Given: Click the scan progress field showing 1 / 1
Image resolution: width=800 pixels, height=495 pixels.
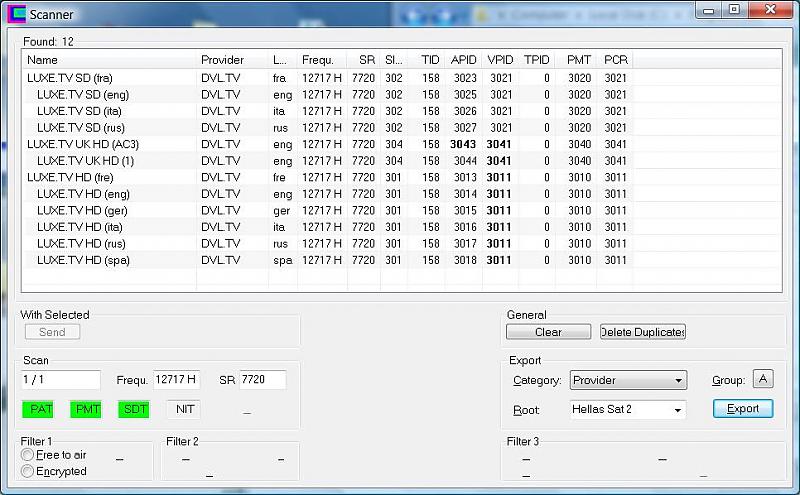Looking at the screenshot, I should coord(61,380).
